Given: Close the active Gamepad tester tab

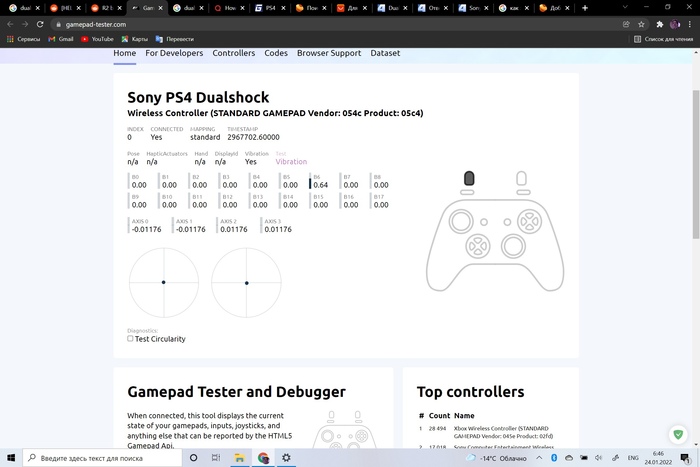Looking at the screenshot, I should (x=160, y=8).
